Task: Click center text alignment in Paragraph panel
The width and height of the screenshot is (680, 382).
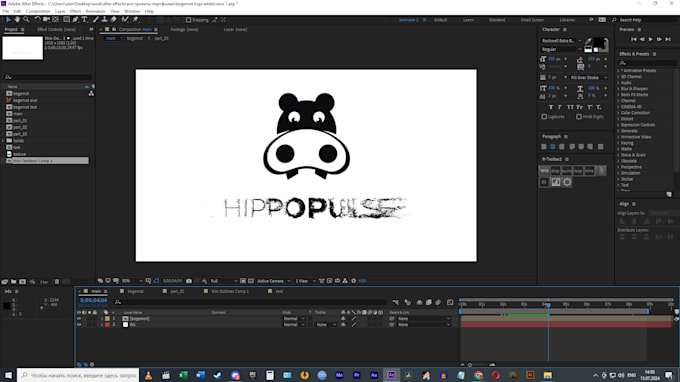Action: click(x=552, y=147)
